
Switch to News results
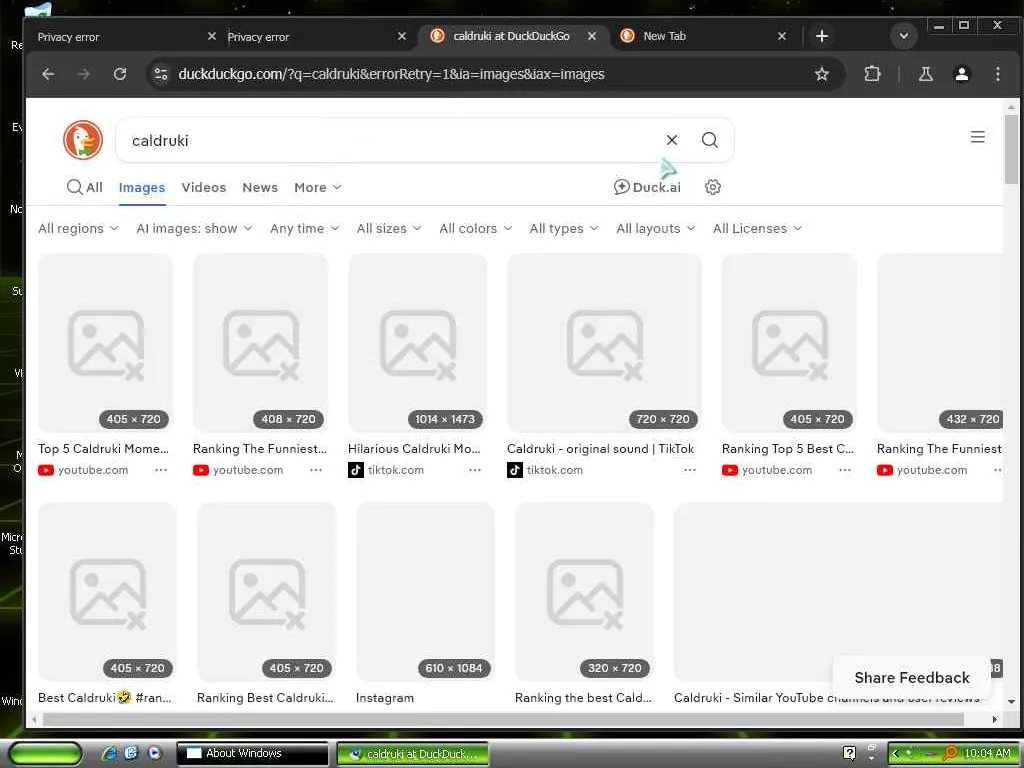click(x=260, y=187)
